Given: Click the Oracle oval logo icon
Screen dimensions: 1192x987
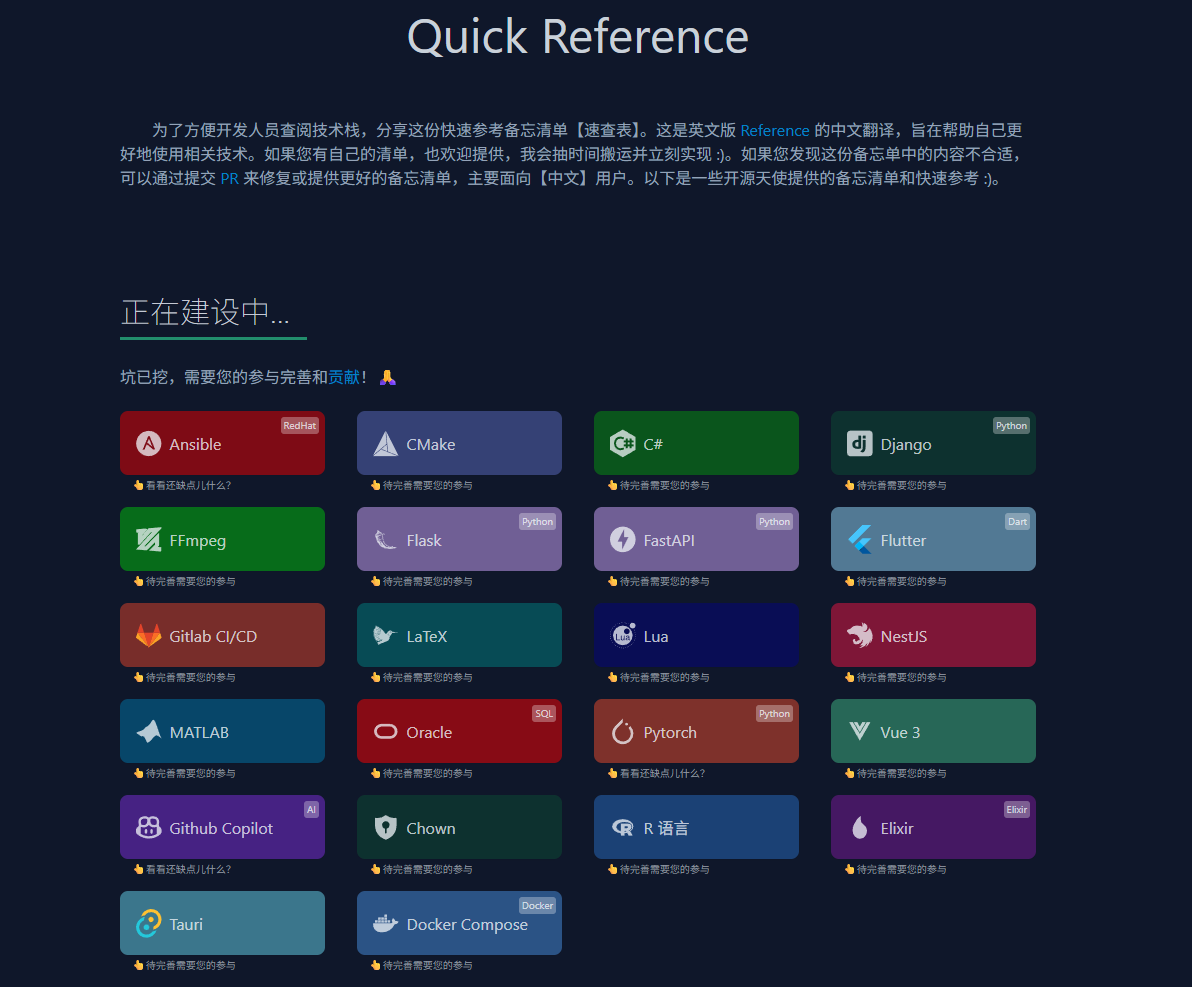Looking at the screenshot, I should point(385,731).
